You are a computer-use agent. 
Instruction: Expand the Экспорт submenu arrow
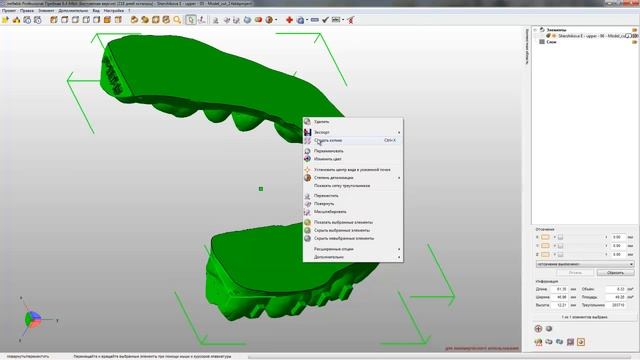click(399, 132)
